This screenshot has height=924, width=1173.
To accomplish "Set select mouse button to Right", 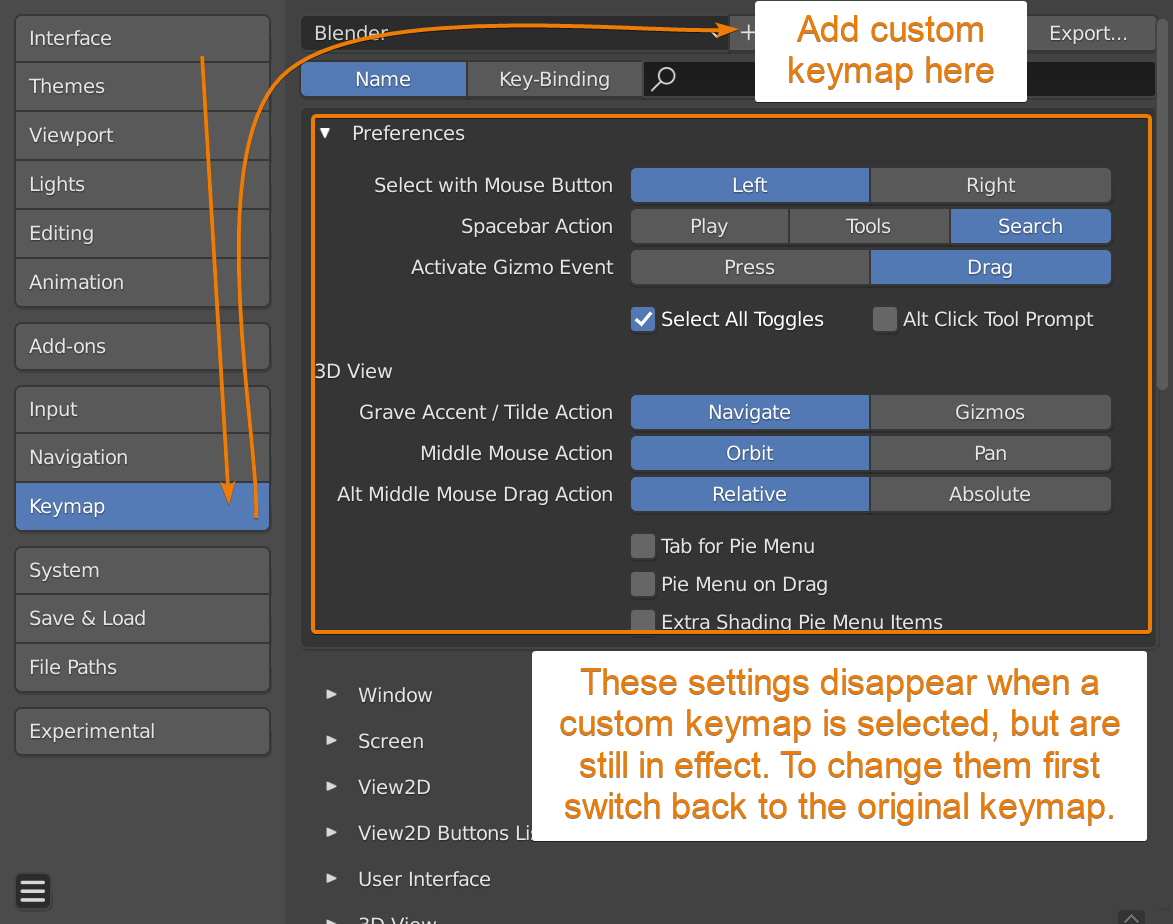I will pyautogui.click(x=990, y=185).
